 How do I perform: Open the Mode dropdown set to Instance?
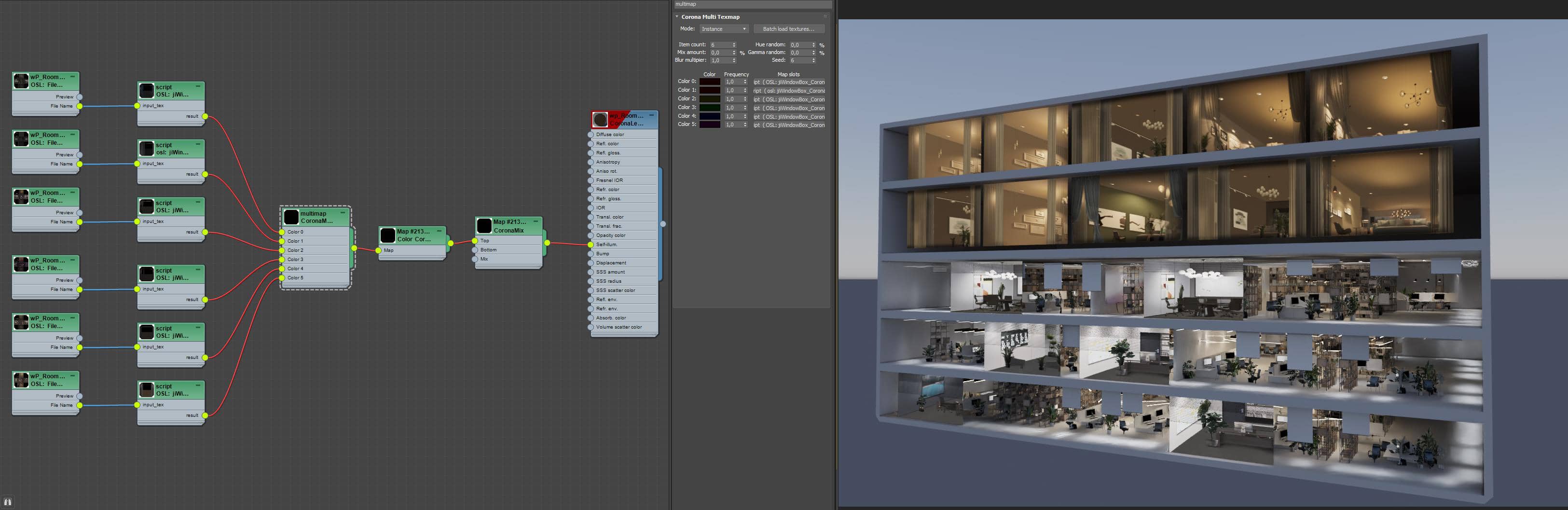tap(723, 29)
